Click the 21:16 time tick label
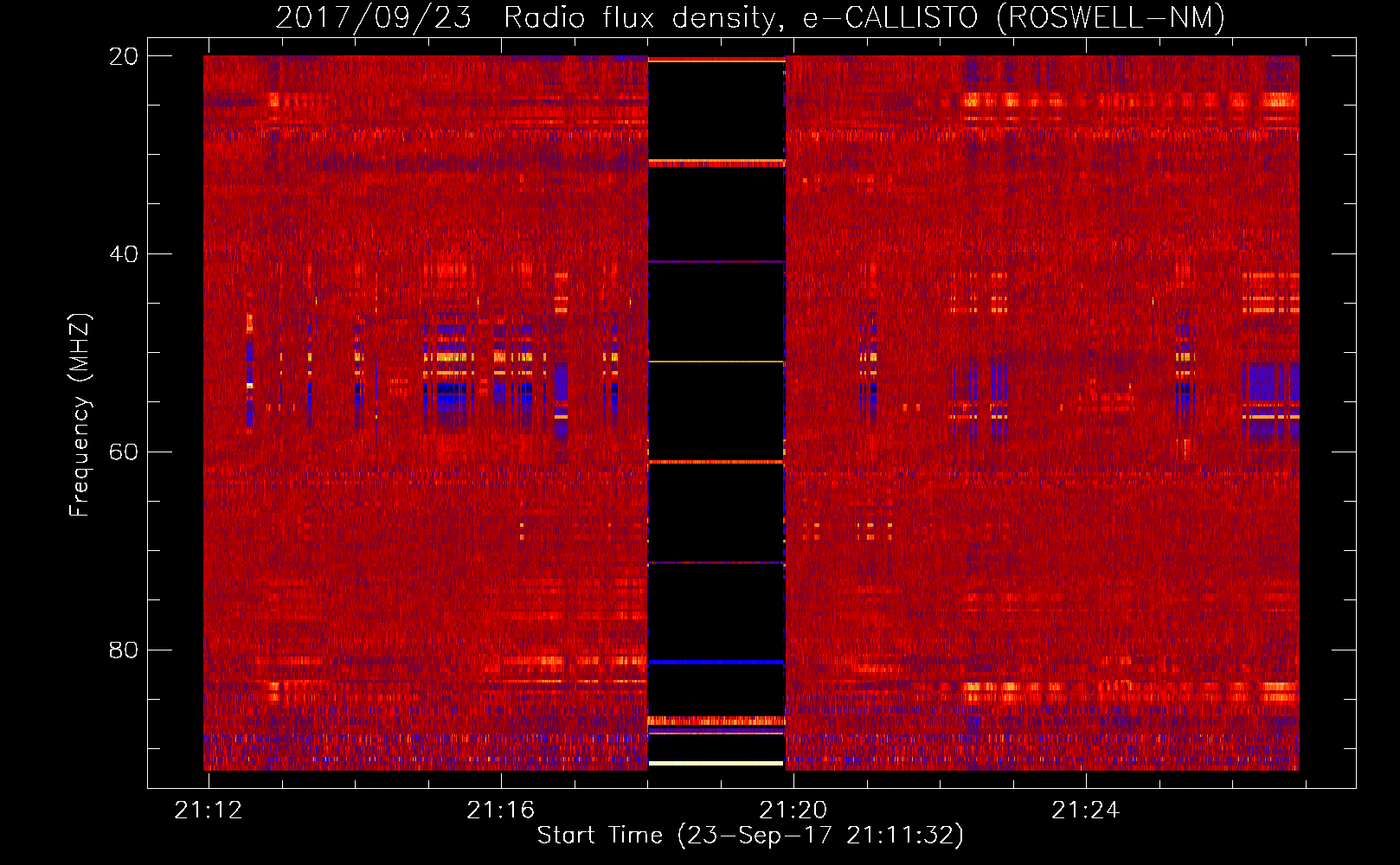Viewport: 1400px width, 865px height. [501, 811]
